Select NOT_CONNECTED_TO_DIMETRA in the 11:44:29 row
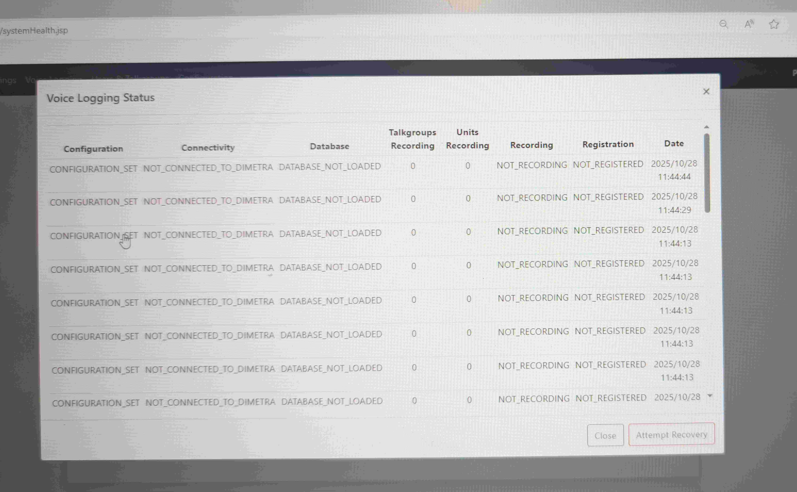This screenshot has height=492, width=797. pyautogui.click(x=208, y=201)
